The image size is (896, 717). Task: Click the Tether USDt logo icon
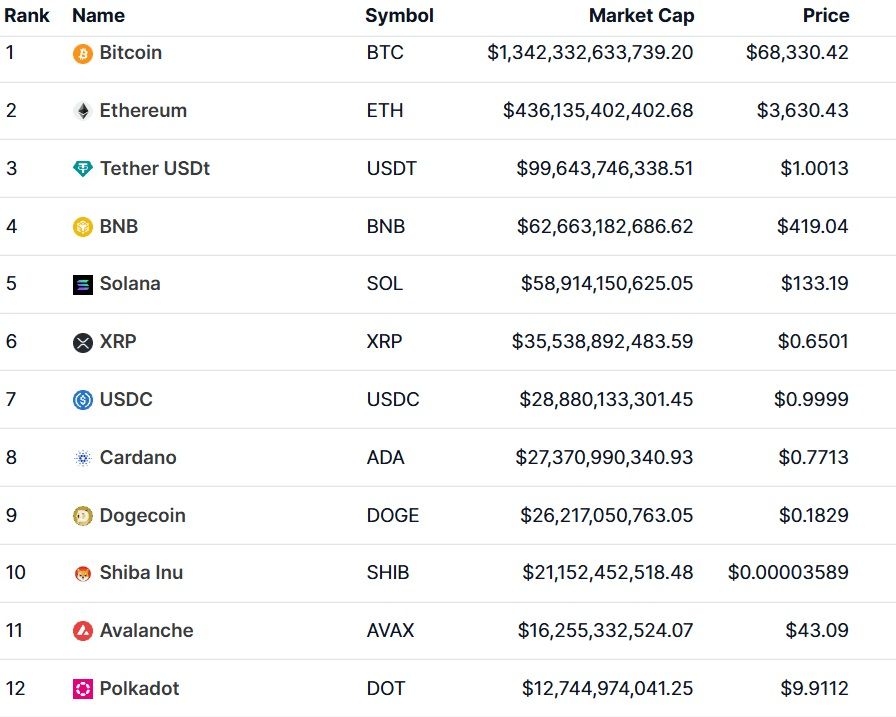pyautogui.click(x=83, y=169)
